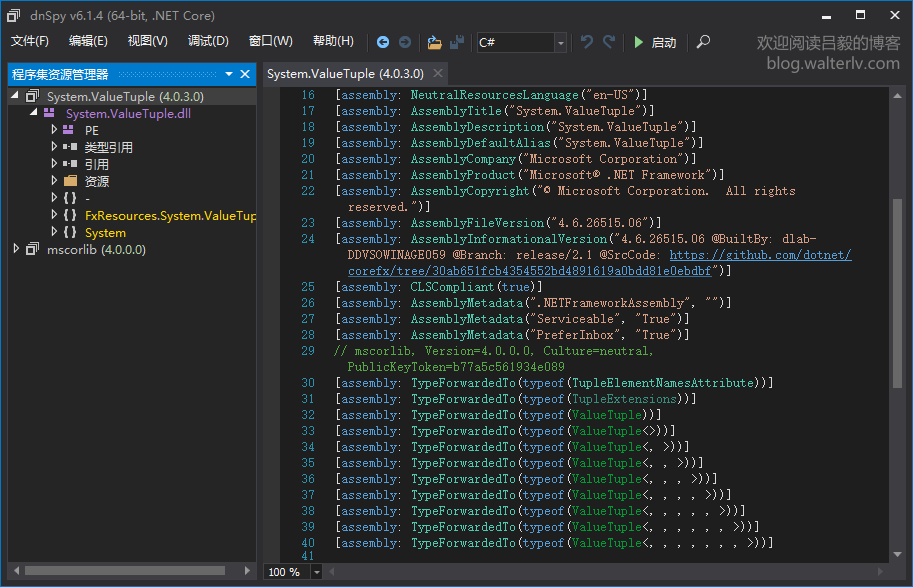Click ValueTuple type on line 32
This screenshot has height=587, width=913.
607,415
